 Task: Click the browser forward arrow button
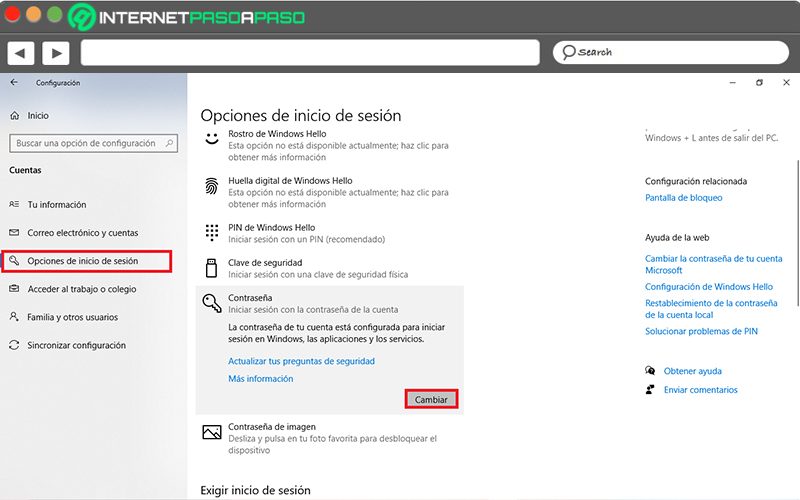click(x=56, y=53)
